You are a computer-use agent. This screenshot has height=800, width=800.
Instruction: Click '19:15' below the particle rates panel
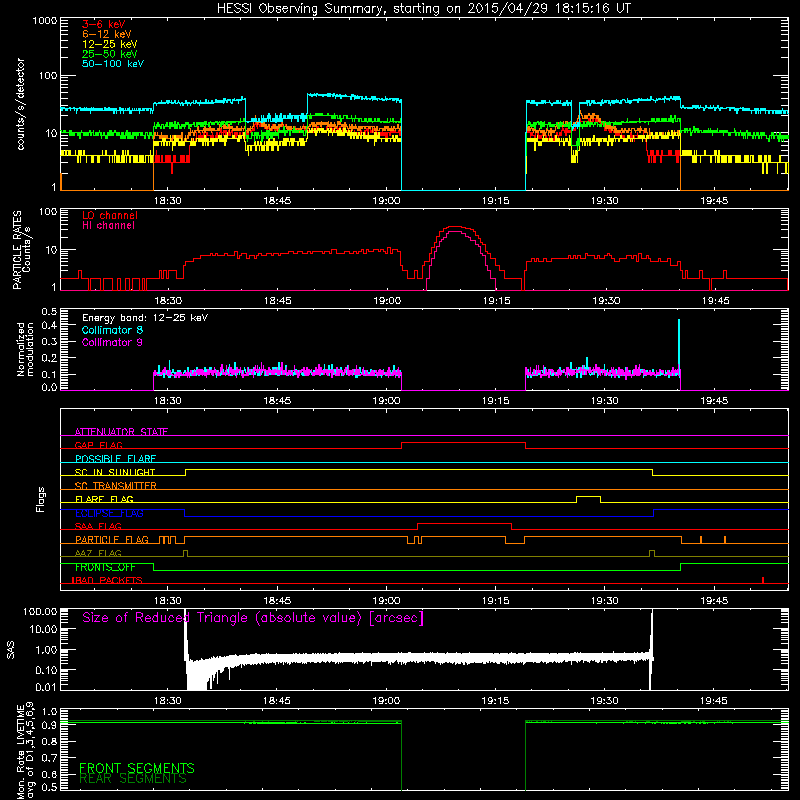[496, 301]
